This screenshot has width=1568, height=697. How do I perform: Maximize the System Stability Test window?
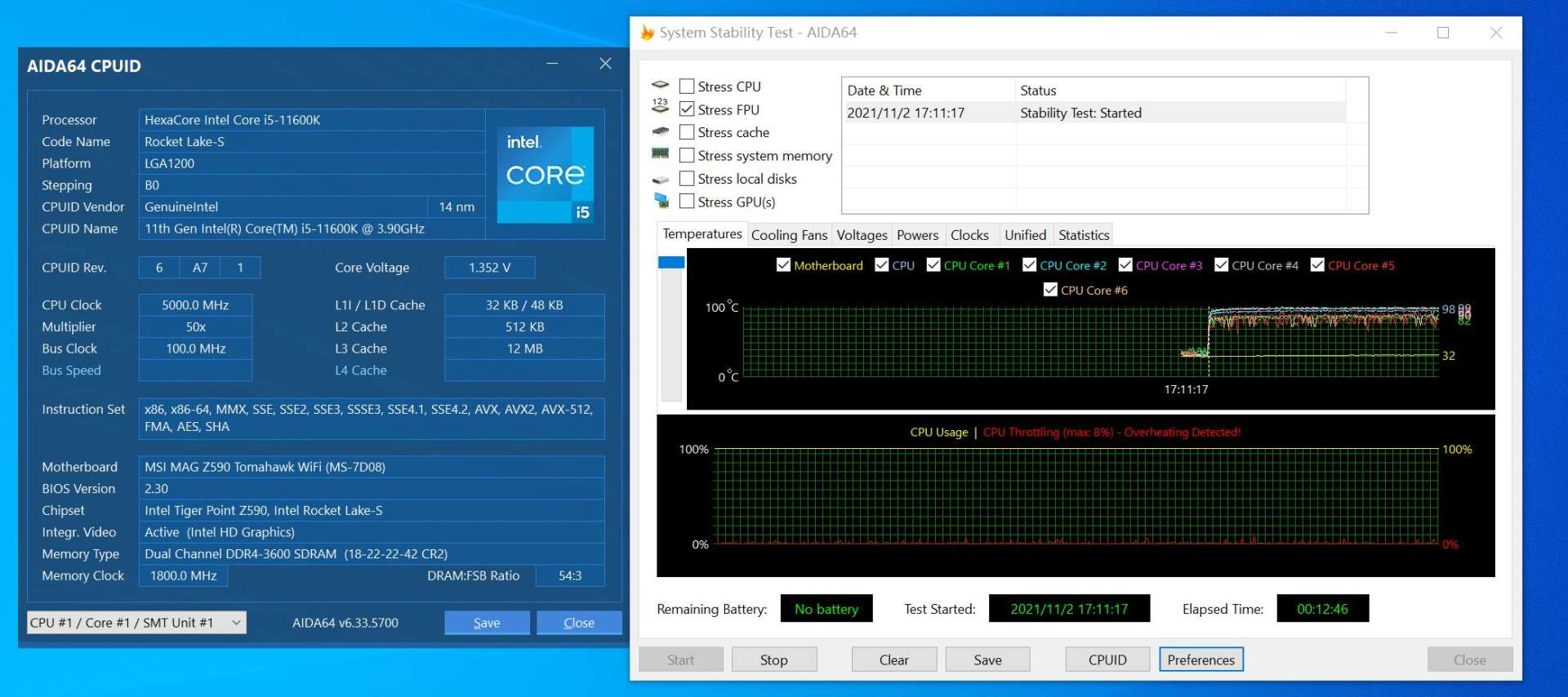point(1443,33)
